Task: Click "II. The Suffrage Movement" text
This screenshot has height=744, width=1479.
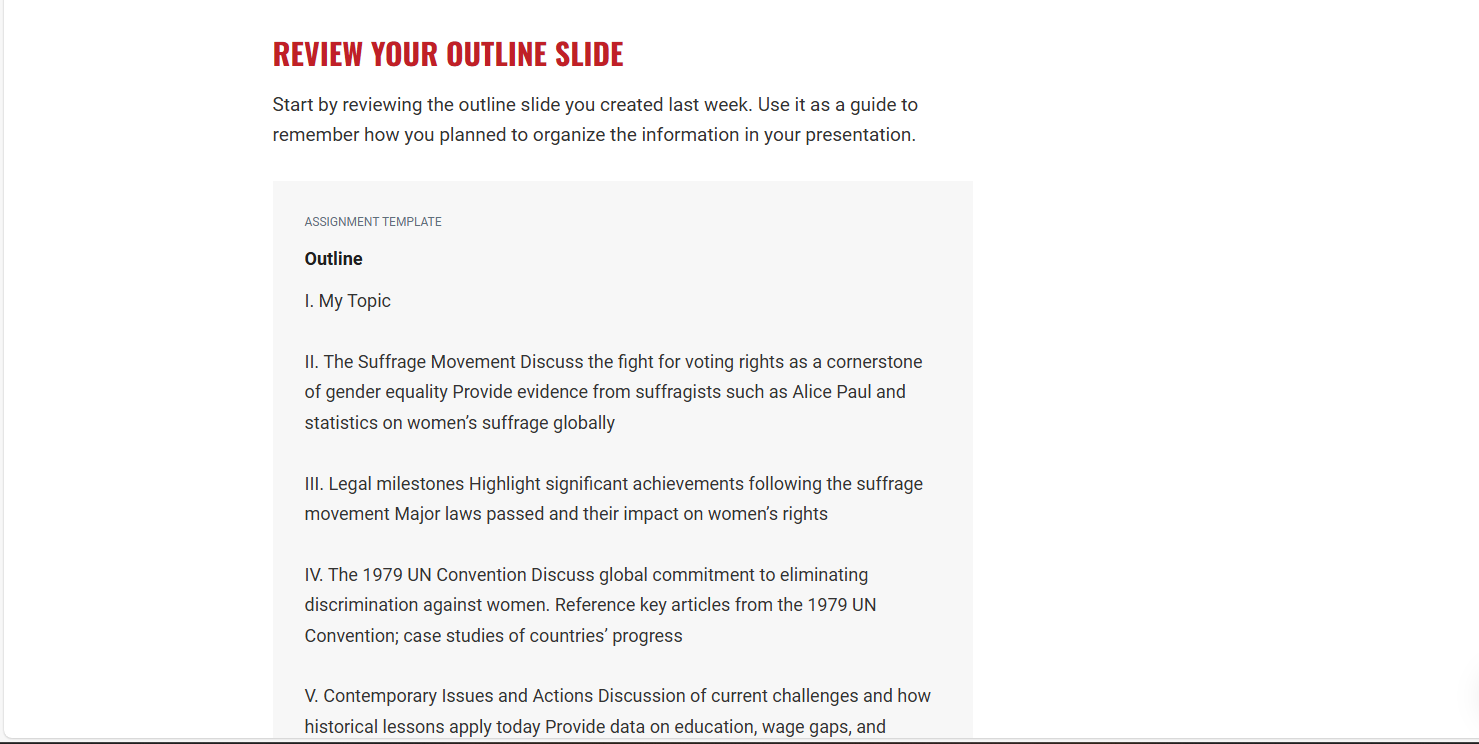Action: pos(410,362)
